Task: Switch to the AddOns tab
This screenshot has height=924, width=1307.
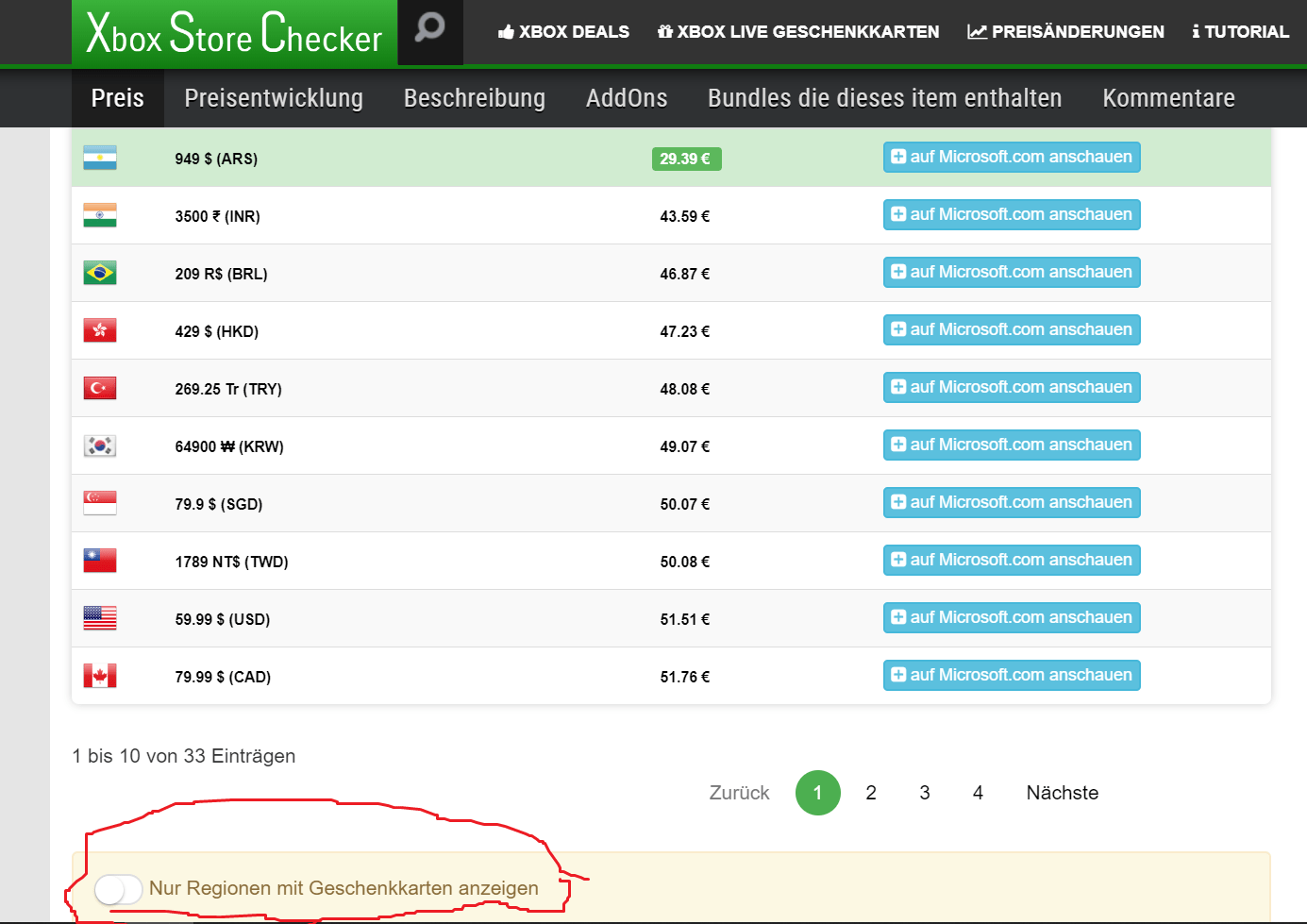Action: [x=627, y=98]
